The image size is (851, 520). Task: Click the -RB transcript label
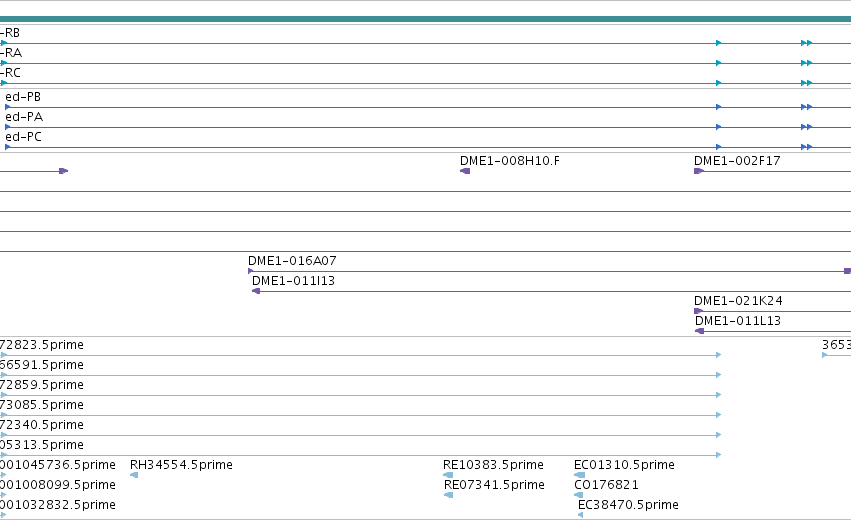coord(10,33)
